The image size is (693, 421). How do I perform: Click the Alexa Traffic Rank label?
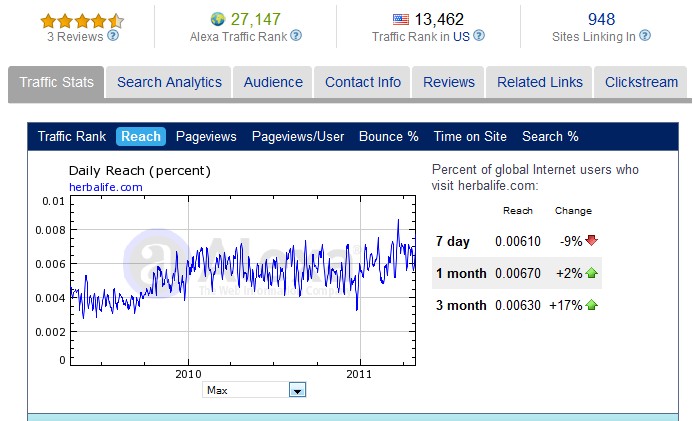(239, 37)
